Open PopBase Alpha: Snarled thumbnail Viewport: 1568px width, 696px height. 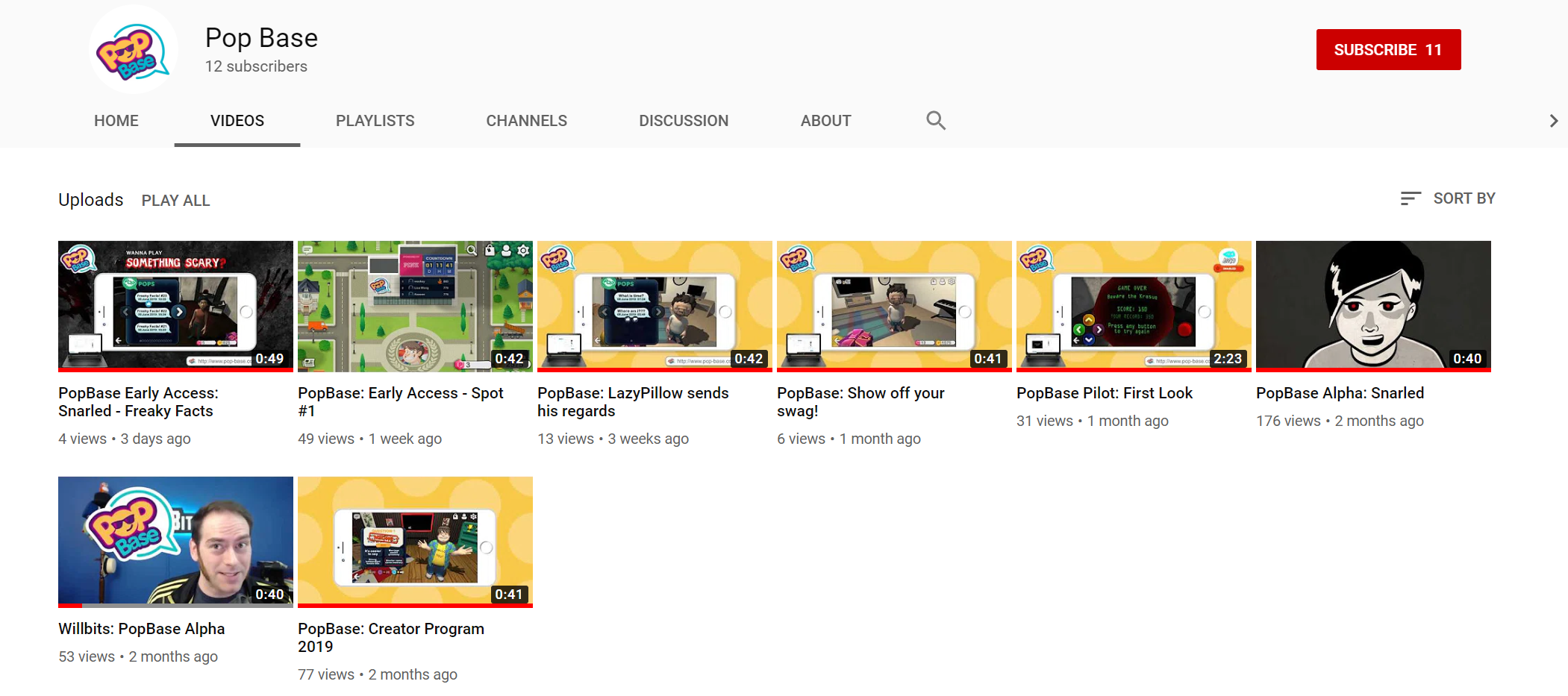click(x=1373, y=306)
